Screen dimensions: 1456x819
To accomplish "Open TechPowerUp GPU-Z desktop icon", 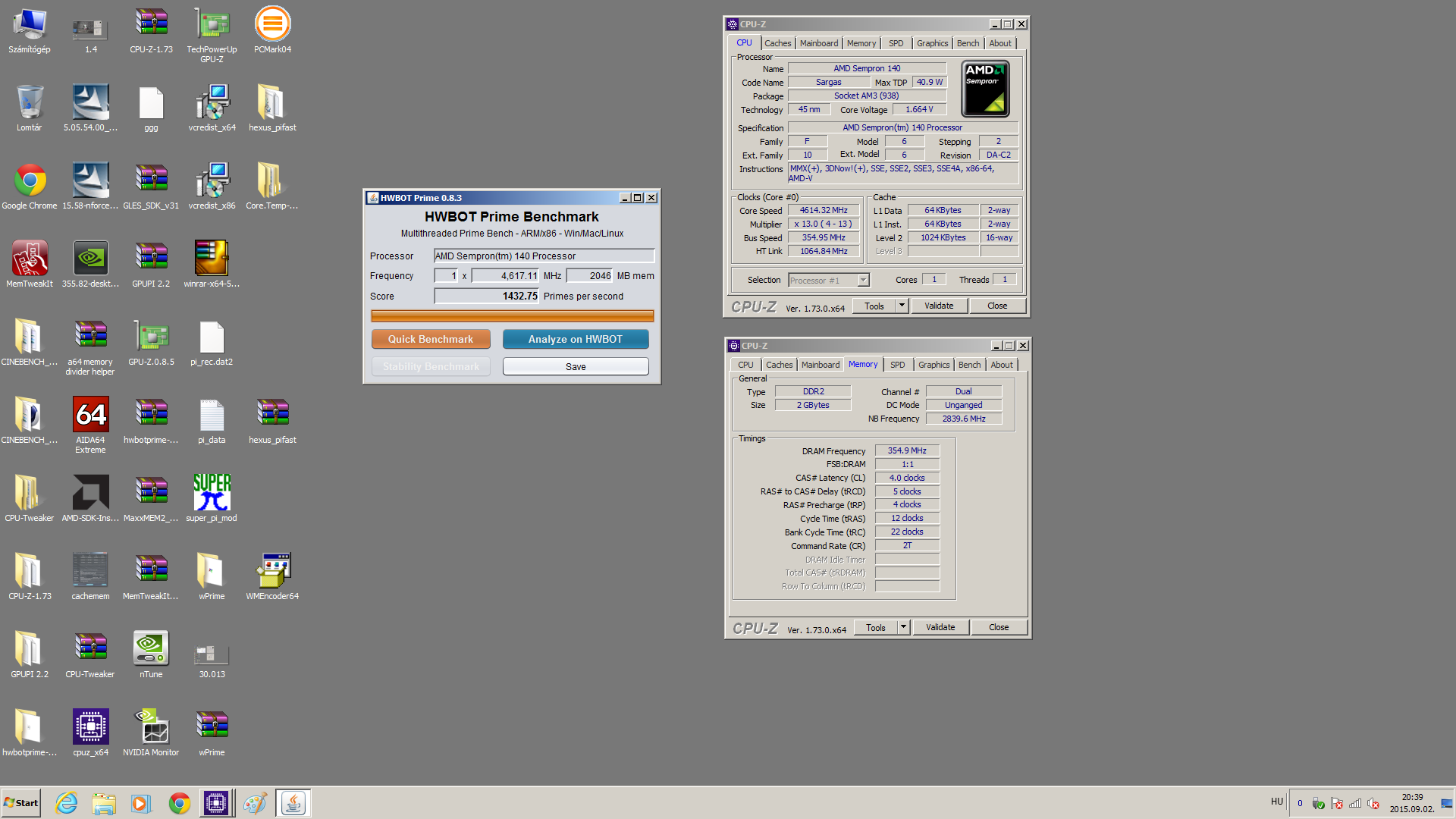I will pos(212,34).
